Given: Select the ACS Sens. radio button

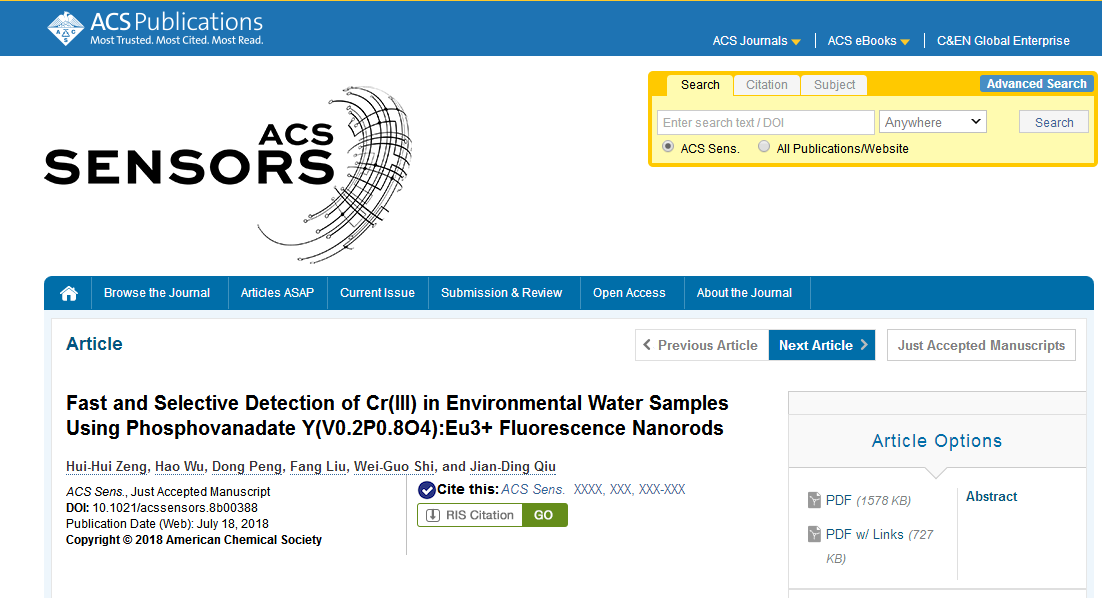Looking at the screenshot, I should [x=668, y=147].
